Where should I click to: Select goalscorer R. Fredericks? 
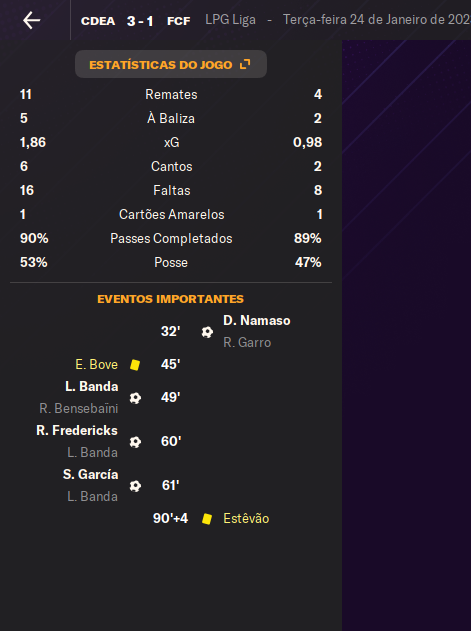coord(77,431)
